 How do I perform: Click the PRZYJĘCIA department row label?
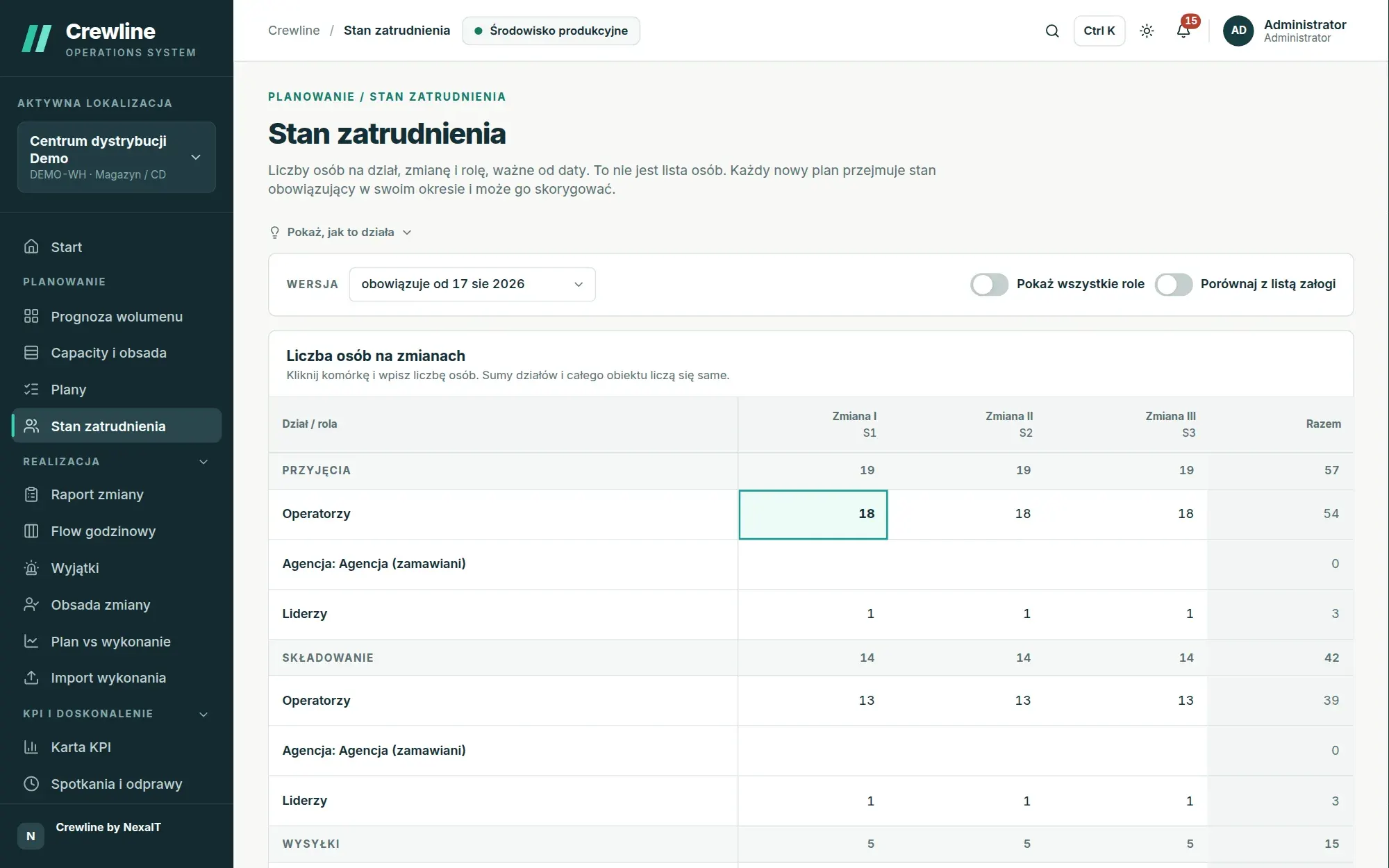[316, 470]
